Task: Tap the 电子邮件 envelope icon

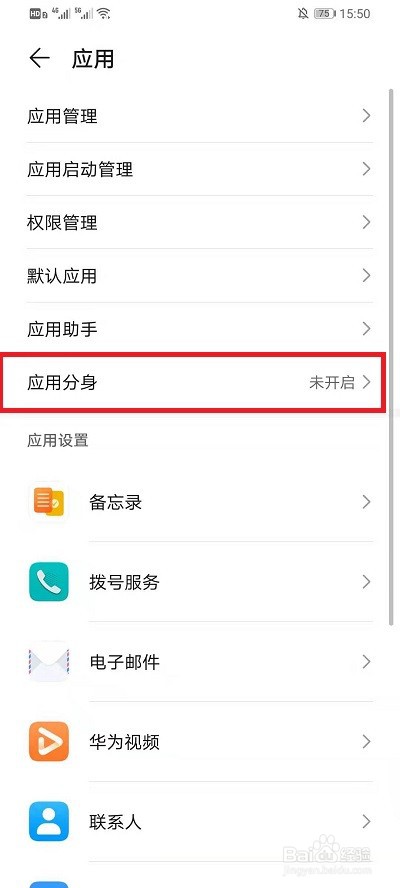Action: (x=49, y=661)
